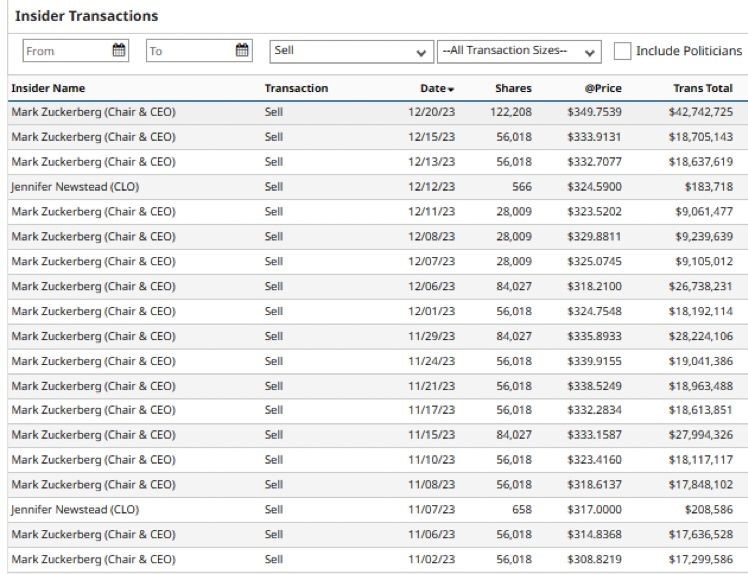The image size is (748, 574).
Task: Select the $339.9155 price cell
Action: tap(594, 361)
